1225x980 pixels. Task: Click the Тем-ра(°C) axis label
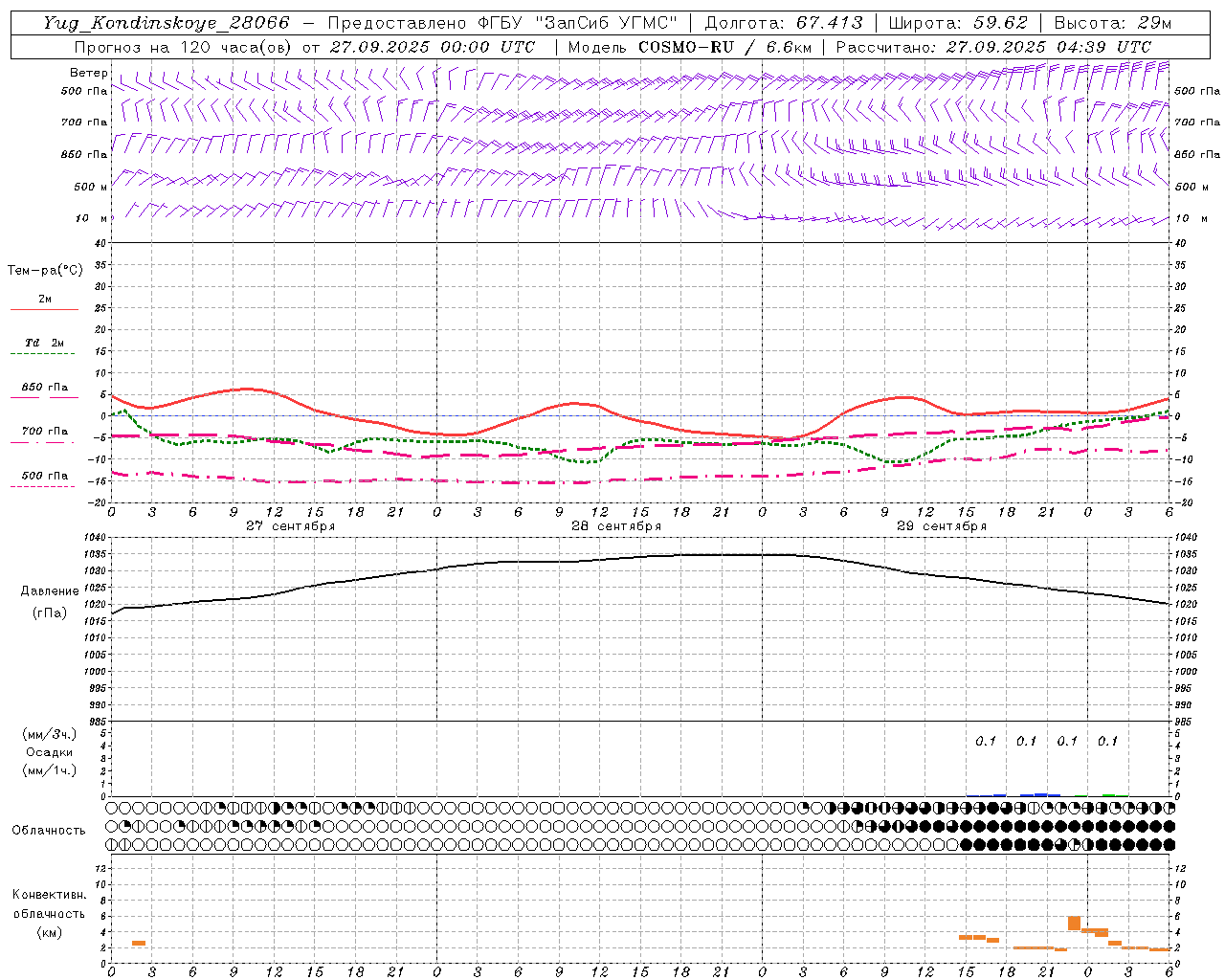(x=45, y=271)
